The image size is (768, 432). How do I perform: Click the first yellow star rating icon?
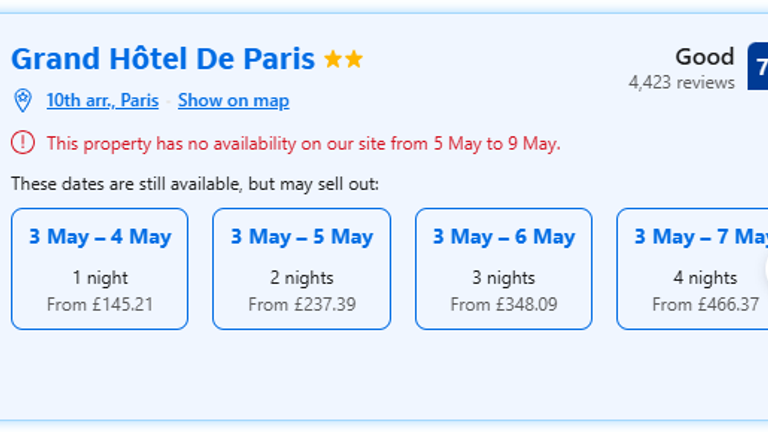tap(333, 60)
